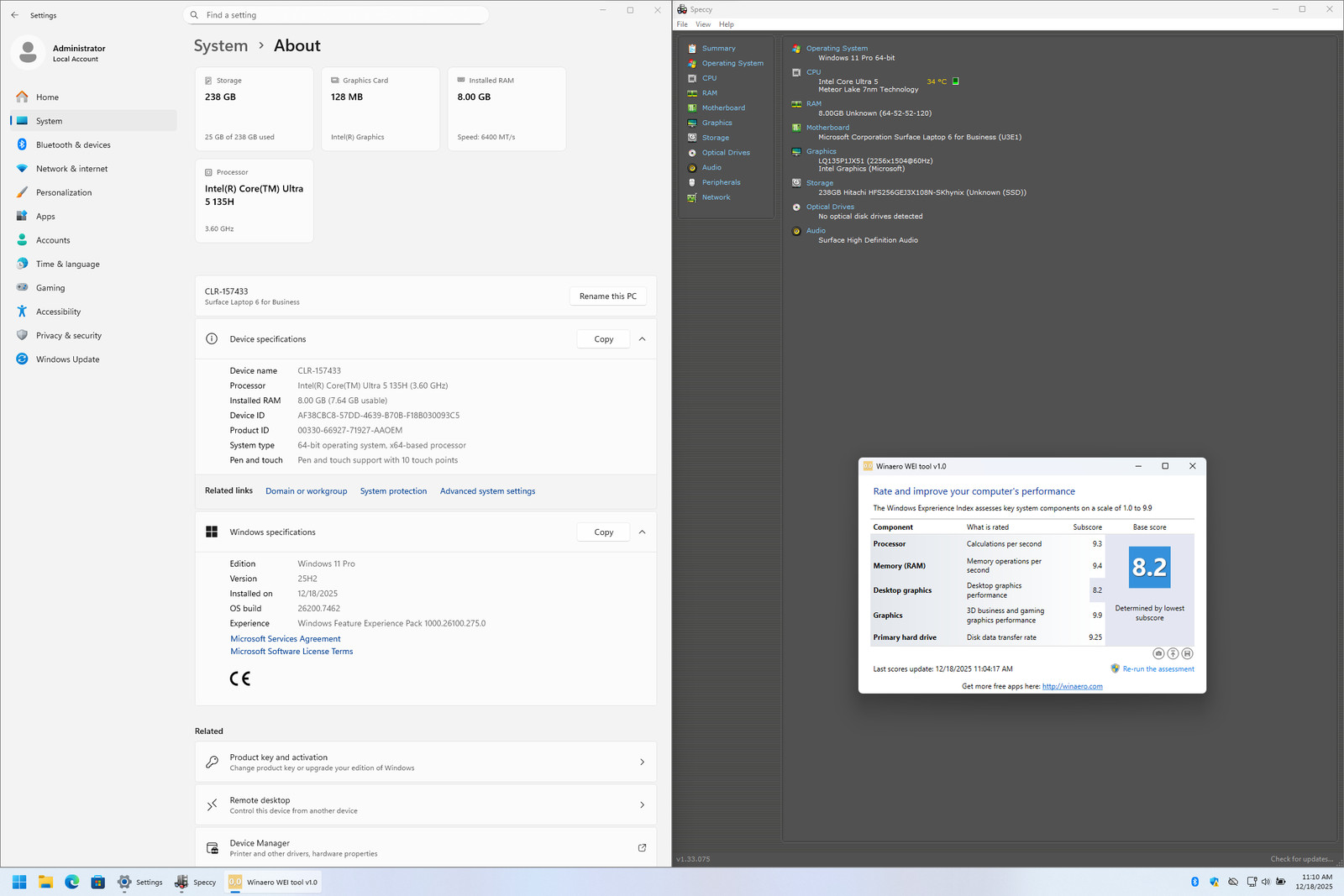Click the Speccy sidebar Network card icon
The image size is (1344, 896).
click(x=692, y=197)
